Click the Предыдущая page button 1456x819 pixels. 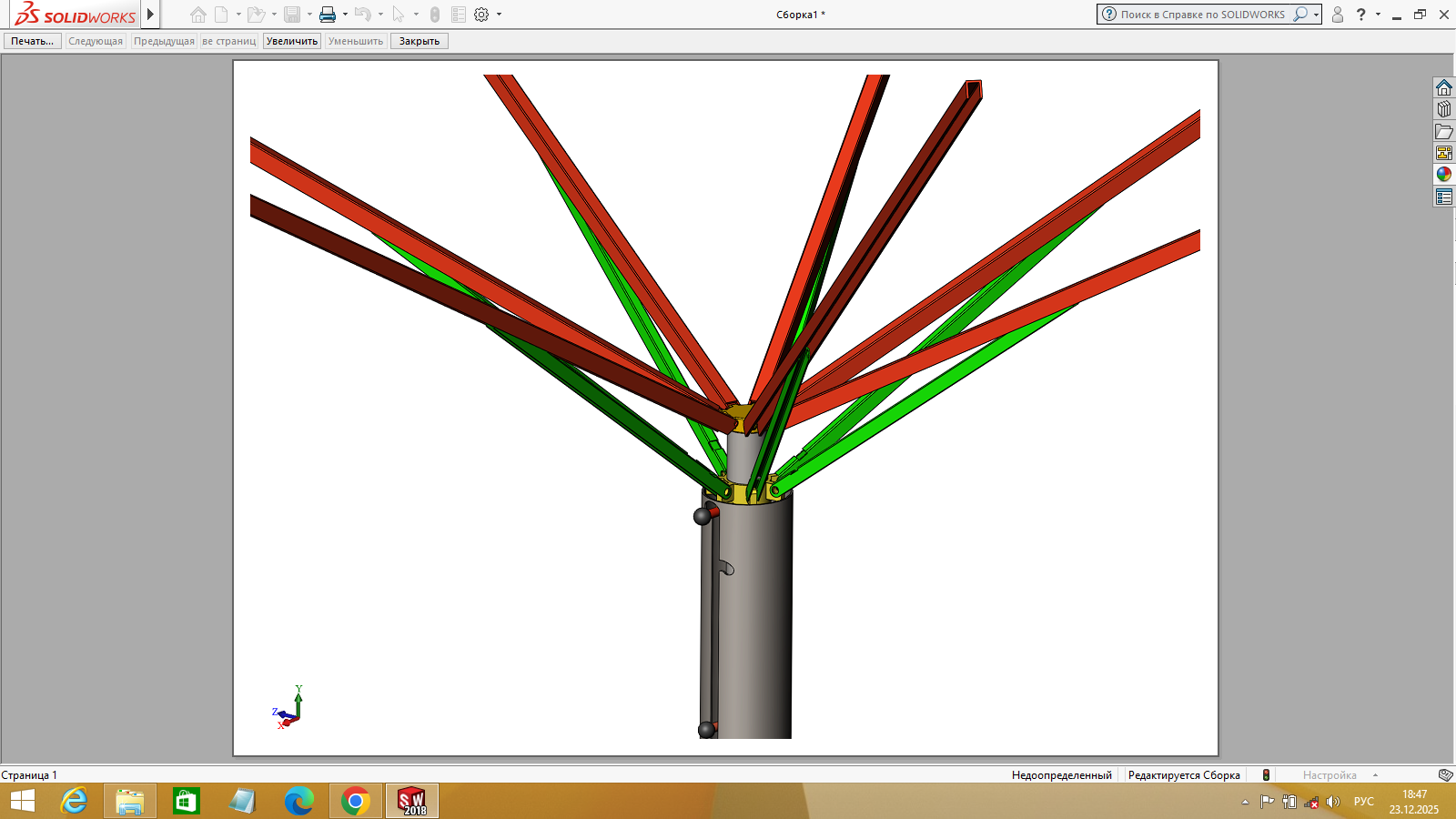pyautogui.click(x=164, y=41)
